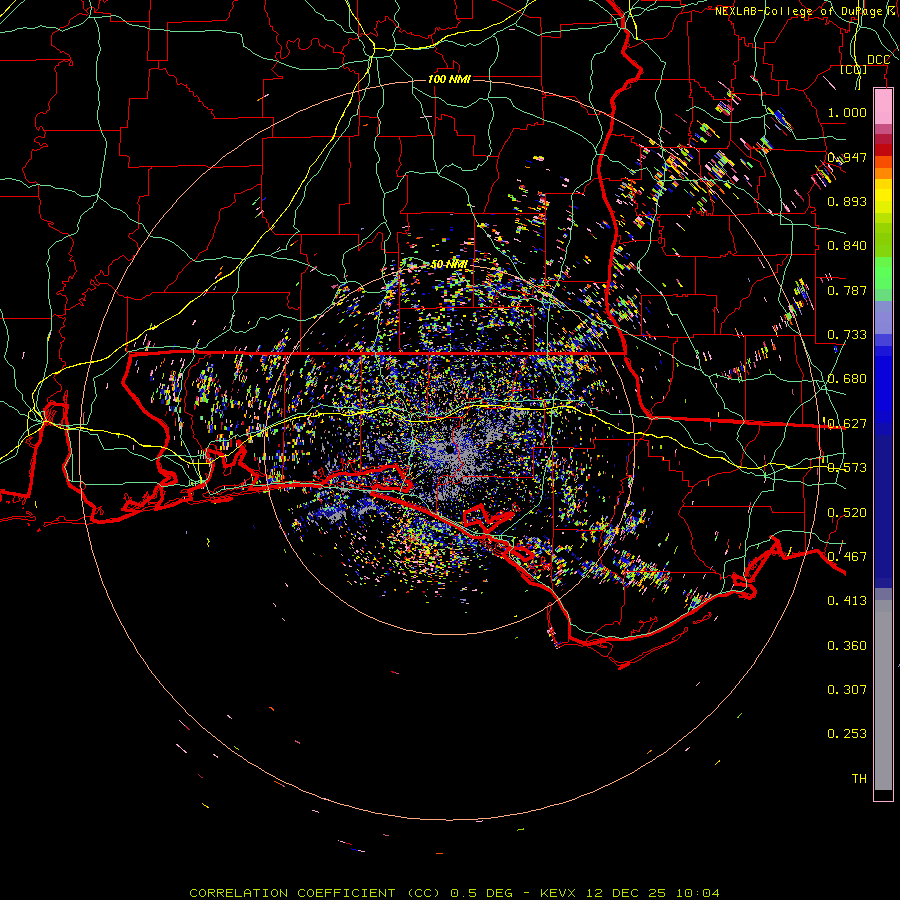900x900 pixels.
Task: Click the 0.840 legend value
Action: click(847, 246)
